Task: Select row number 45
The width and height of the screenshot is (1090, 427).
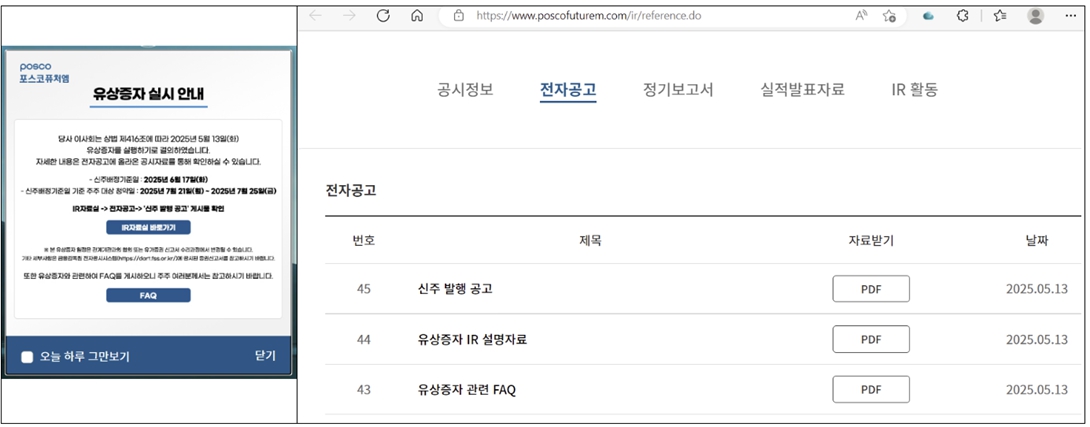Action: [x=364, y=289]
